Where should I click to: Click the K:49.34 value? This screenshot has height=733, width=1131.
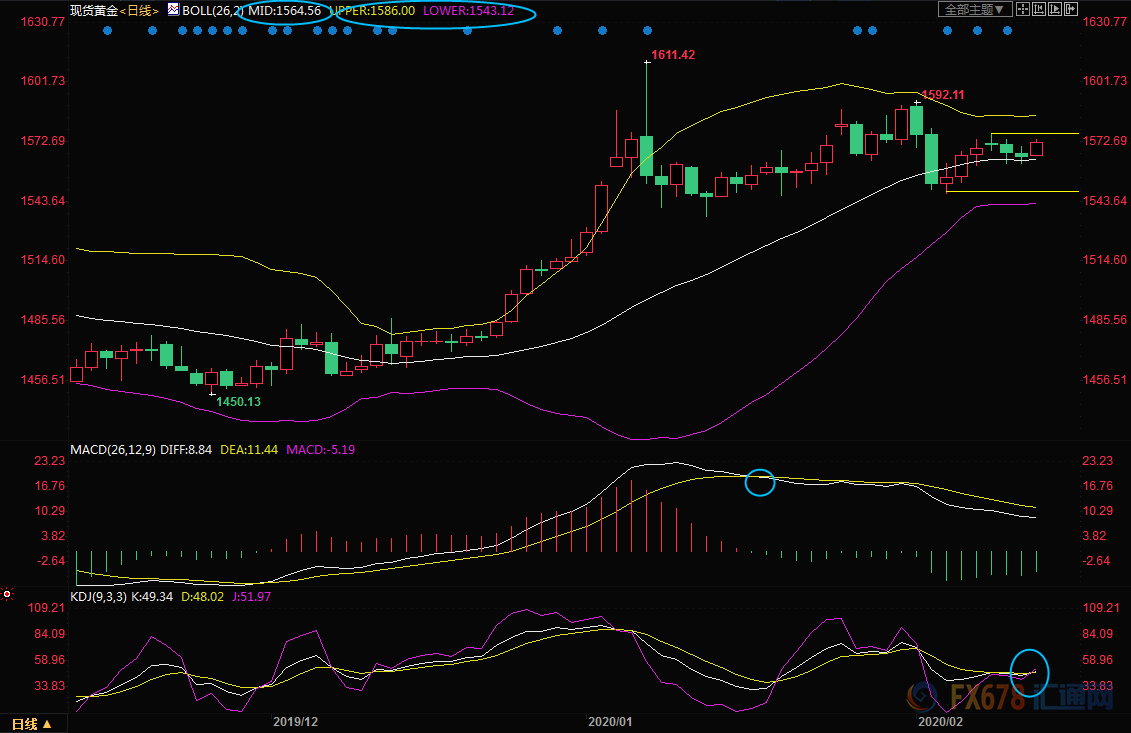tap(152, 597)
